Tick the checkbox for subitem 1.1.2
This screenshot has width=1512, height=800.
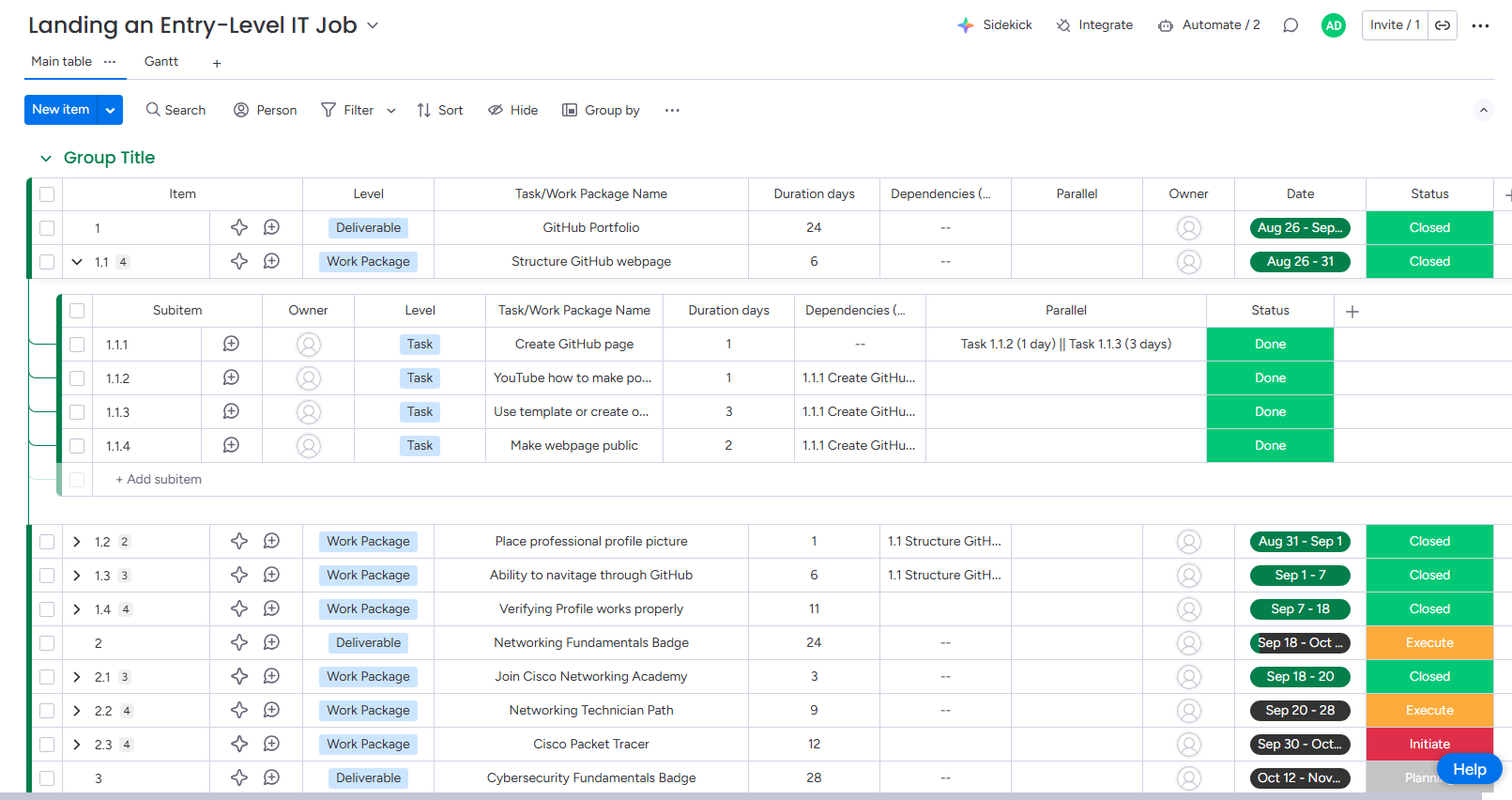point(77,378)
